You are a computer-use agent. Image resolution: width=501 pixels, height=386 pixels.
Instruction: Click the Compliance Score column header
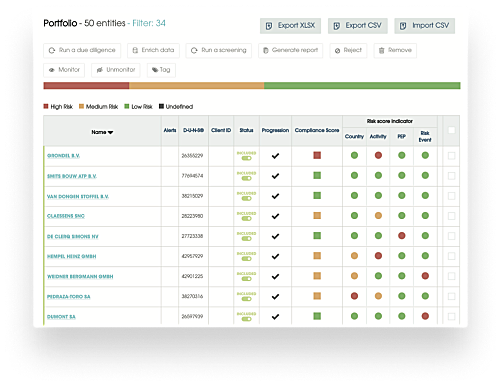[x=317, y=130]
